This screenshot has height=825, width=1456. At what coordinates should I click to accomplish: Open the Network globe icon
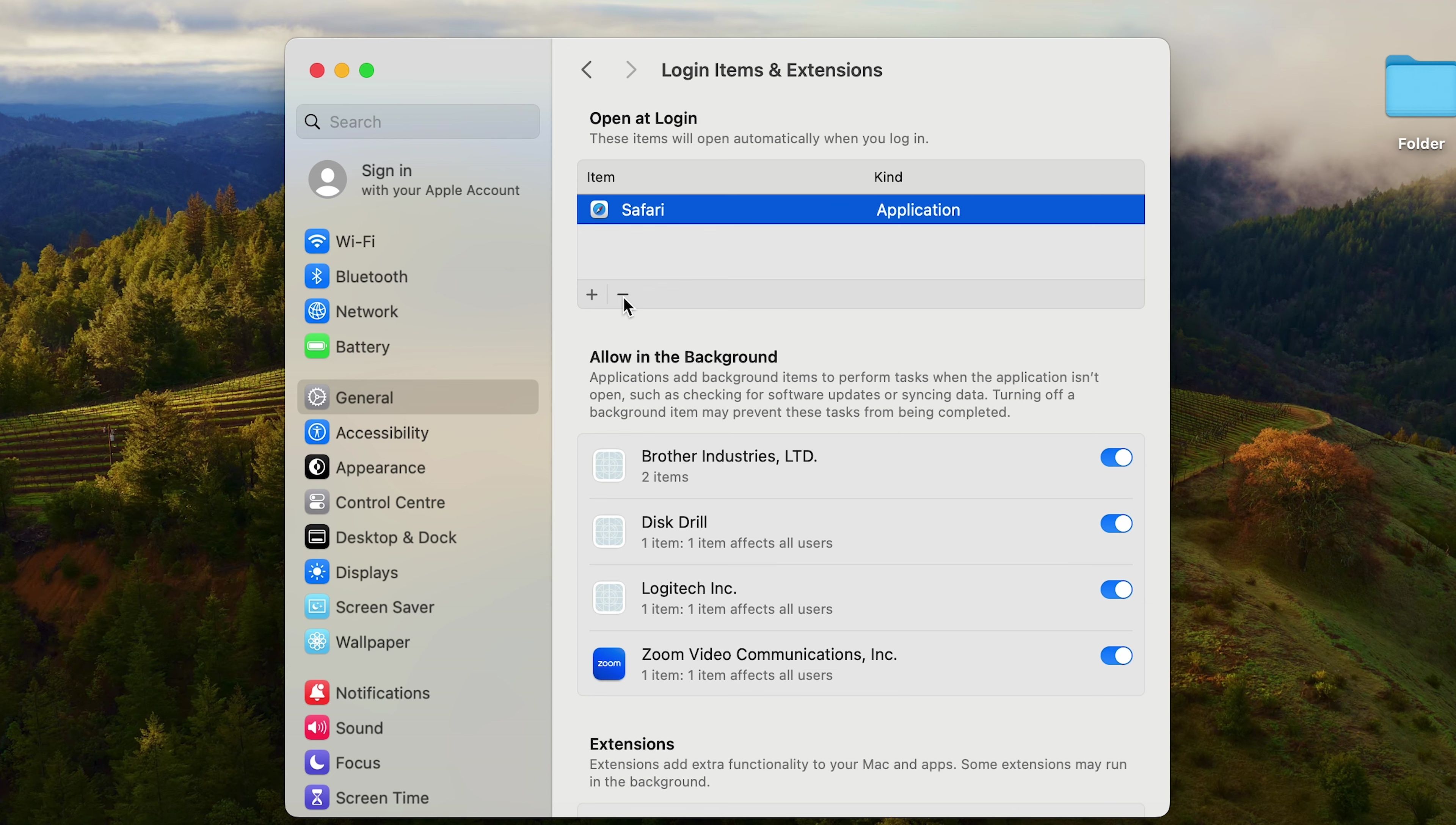pos(317,312)
